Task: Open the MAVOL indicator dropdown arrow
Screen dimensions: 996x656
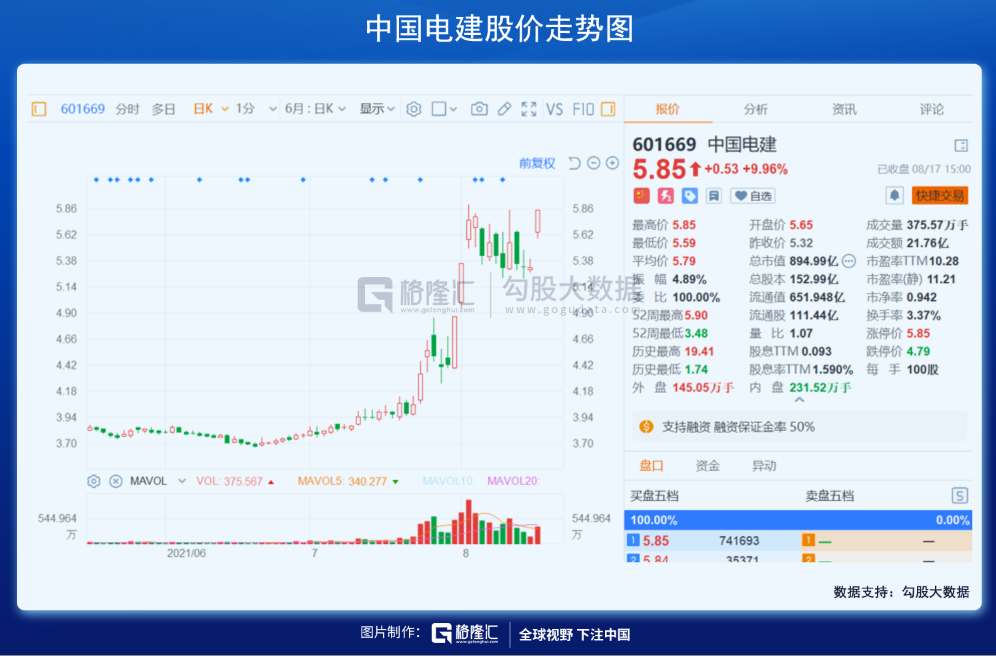Action: [182, 481]
